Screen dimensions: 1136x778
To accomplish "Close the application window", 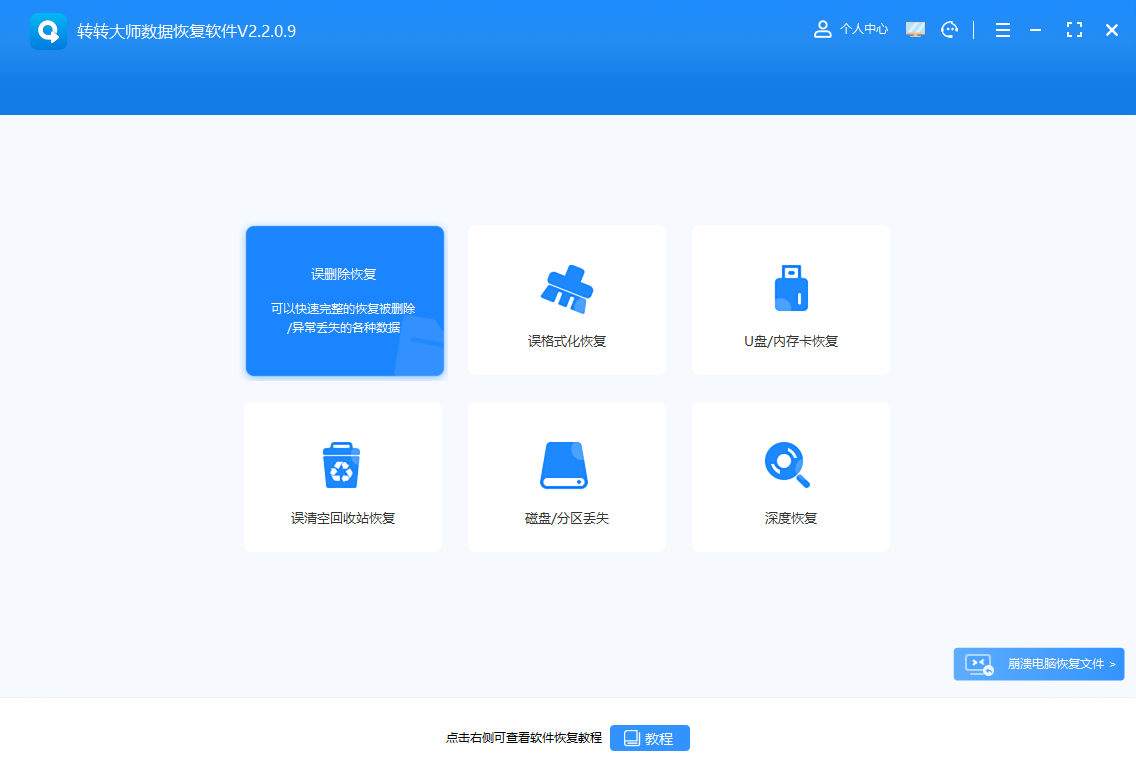I will tap(1112, 30).
